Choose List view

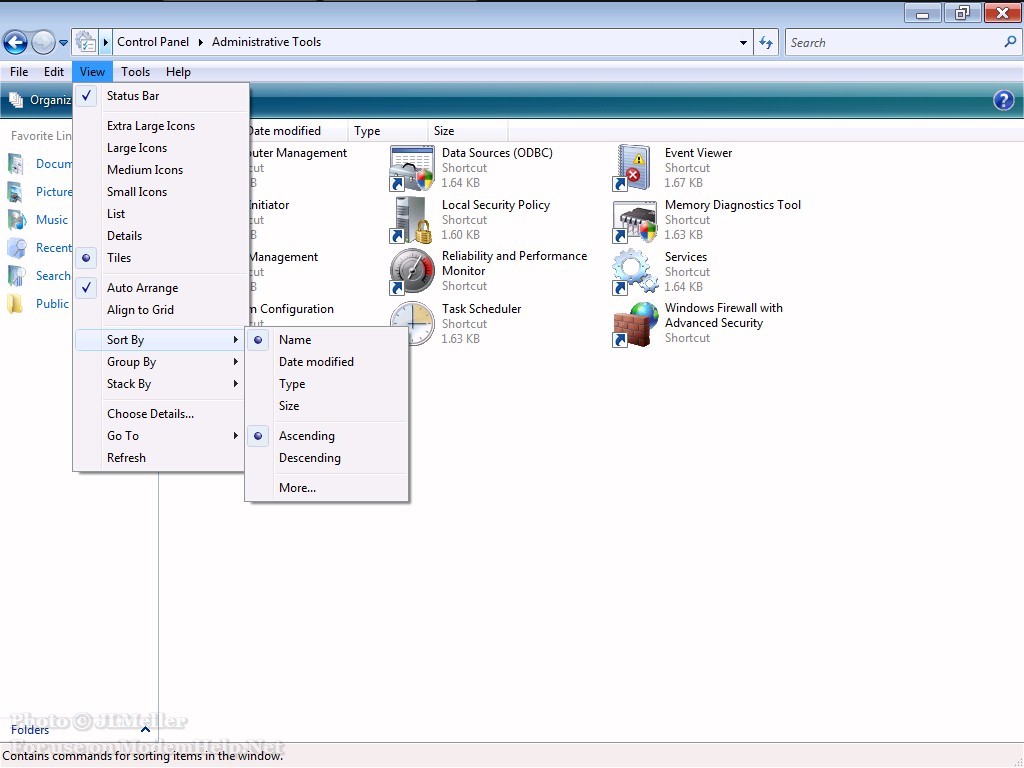[x=161, y=214]
